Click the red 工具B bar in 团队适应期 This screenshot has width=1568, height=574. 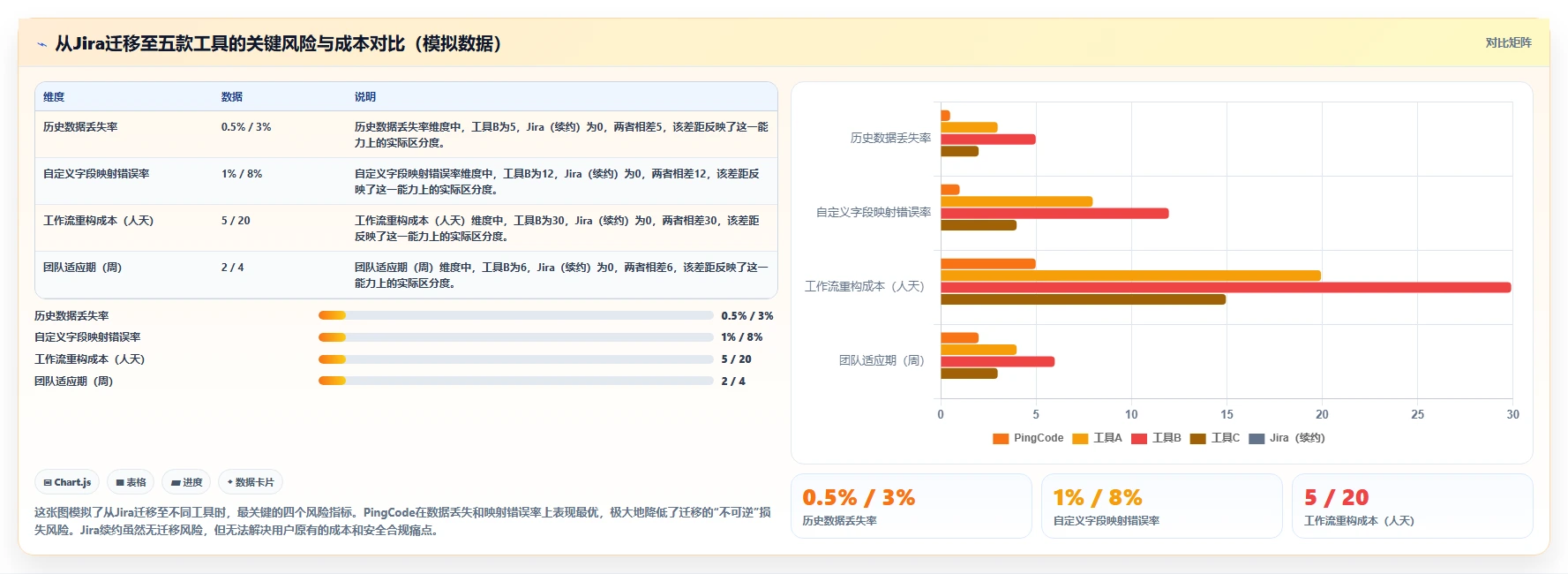click(x=997, y=361)
